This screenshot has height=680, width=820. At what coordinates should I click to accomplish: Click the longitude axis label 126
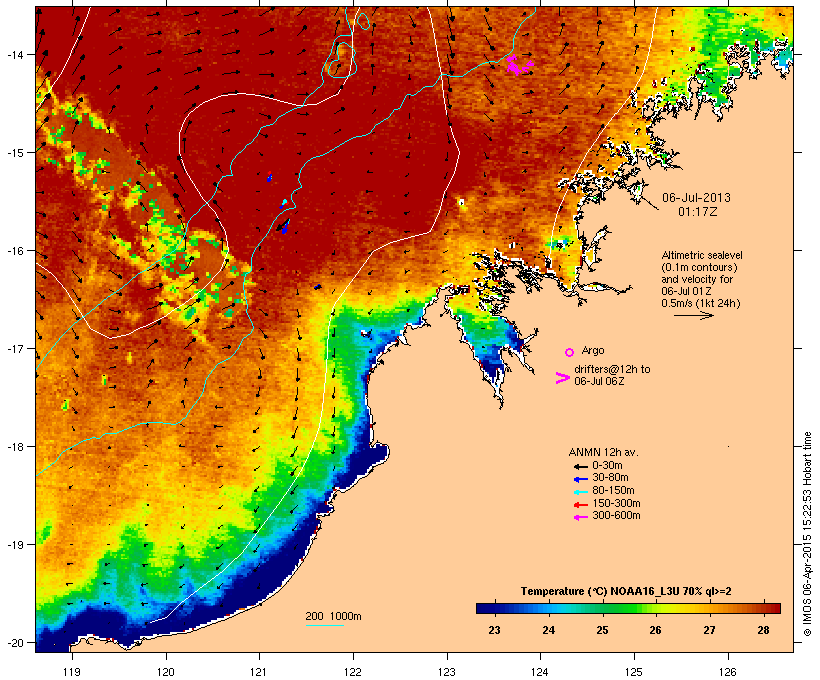pos(728,672)
